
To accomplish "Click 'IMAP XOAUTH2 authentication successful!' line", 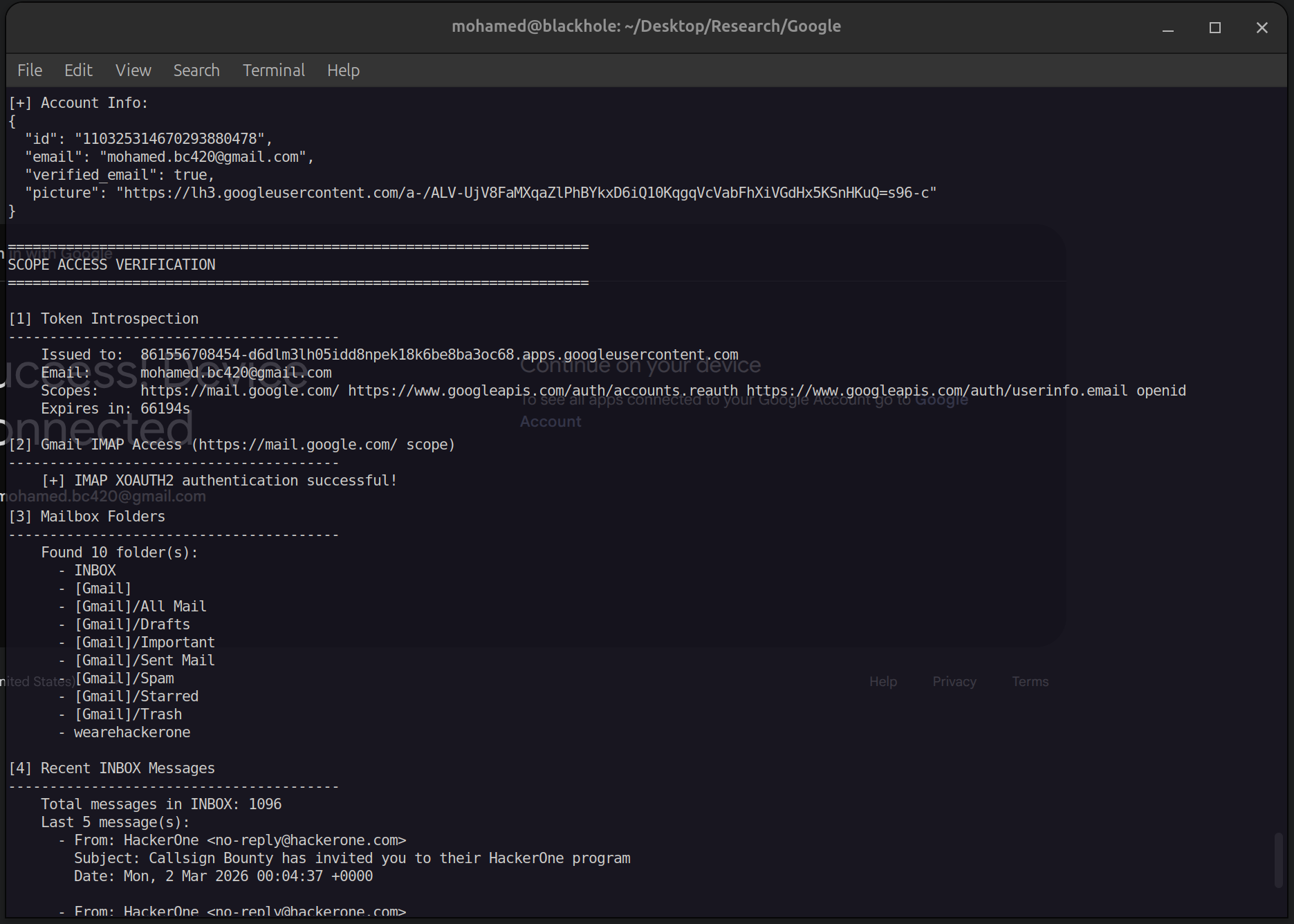I will click(x=219, y=481).
